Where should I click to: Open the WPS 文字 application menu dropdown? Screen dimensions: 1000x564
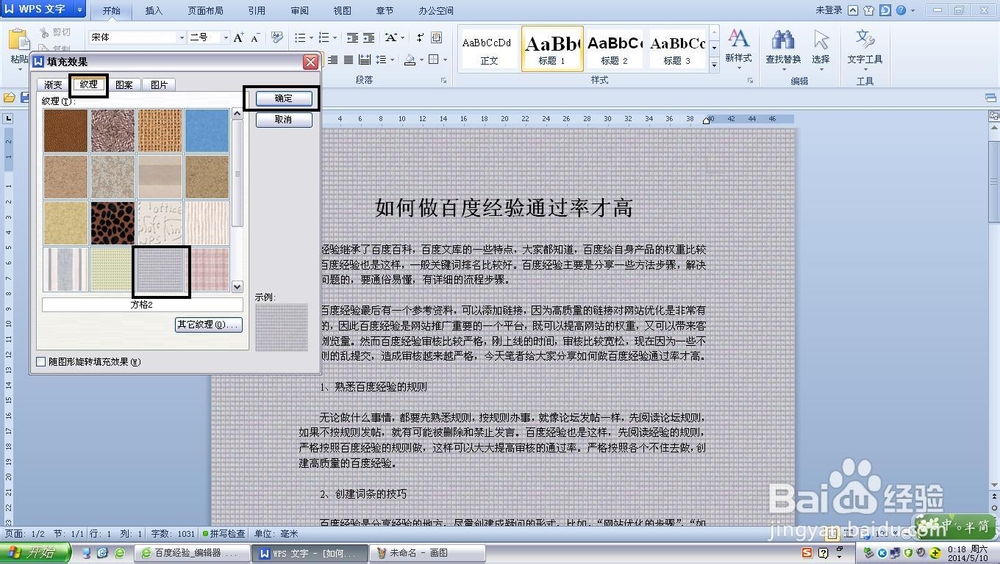pyautogui.click(x=80, y=9)
